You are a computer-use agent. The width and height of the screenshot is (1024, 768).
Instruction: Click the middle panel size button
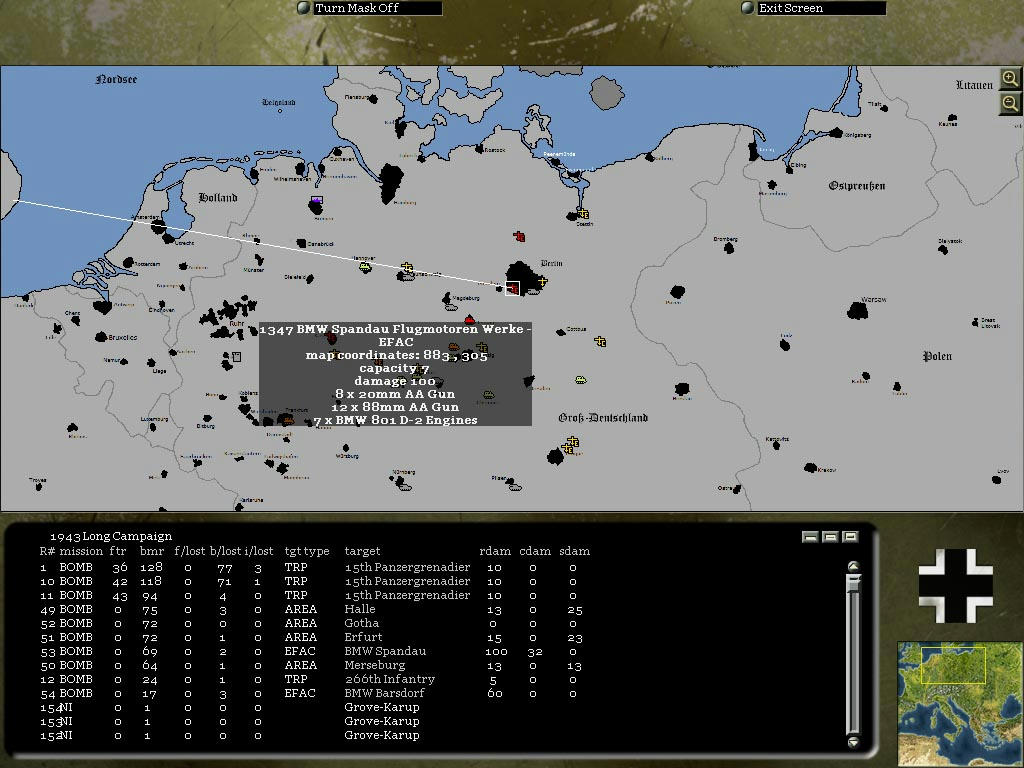pos(830,537)
